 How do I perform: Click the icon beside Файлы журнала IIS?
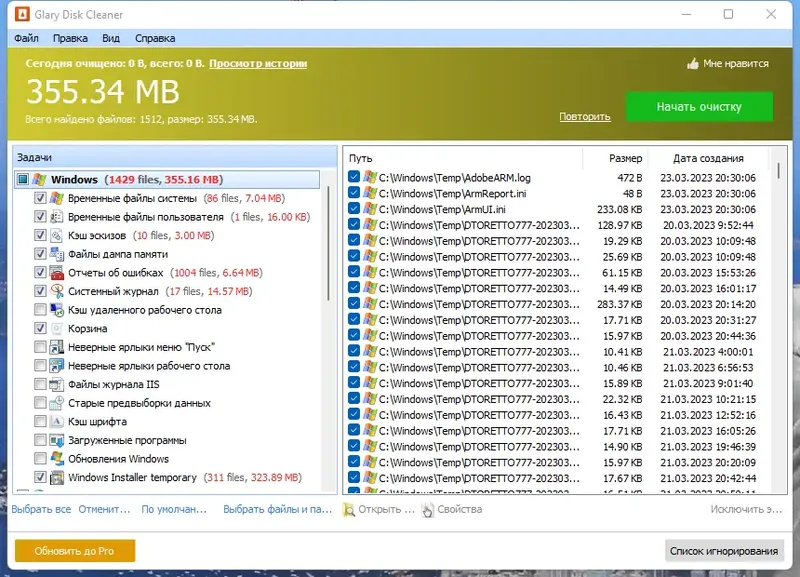(57, 384)
